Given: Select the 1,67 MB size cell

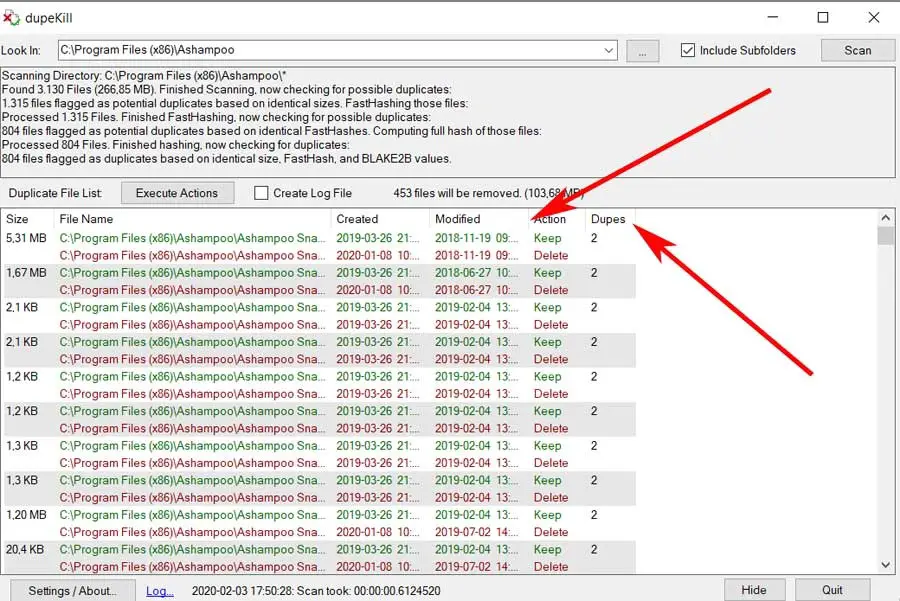Looking at the screenshot, I should [x=26, y=273].
